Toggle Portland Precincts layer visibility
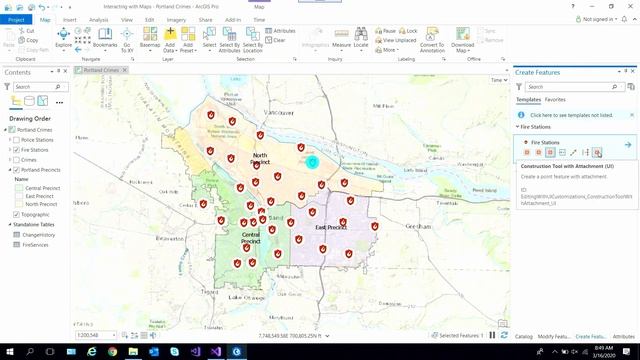The image size is (640, 360). [x=16, y=170]
